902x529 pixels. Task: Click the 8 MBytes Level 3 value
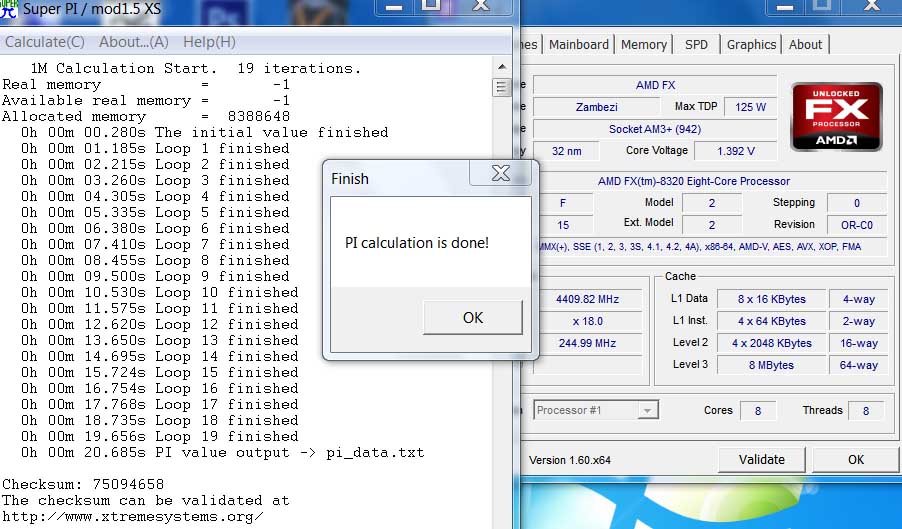click(x=771, y=365)
